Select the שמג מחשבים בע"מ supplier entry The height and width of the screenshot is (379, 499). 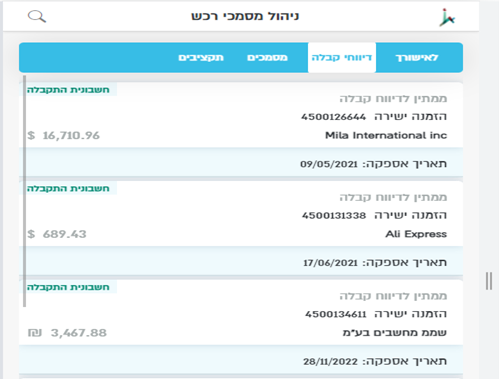point(395,333)
